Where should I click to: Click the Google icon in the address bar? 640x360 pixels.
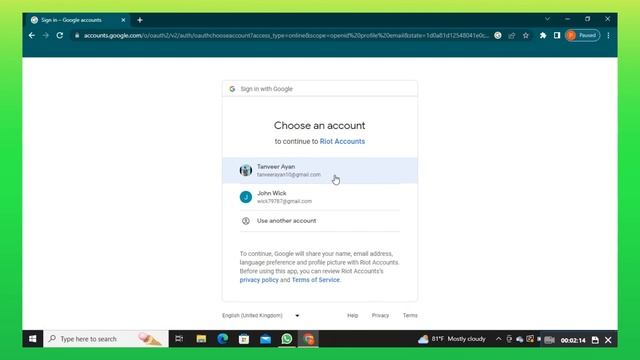click(498, 36)
